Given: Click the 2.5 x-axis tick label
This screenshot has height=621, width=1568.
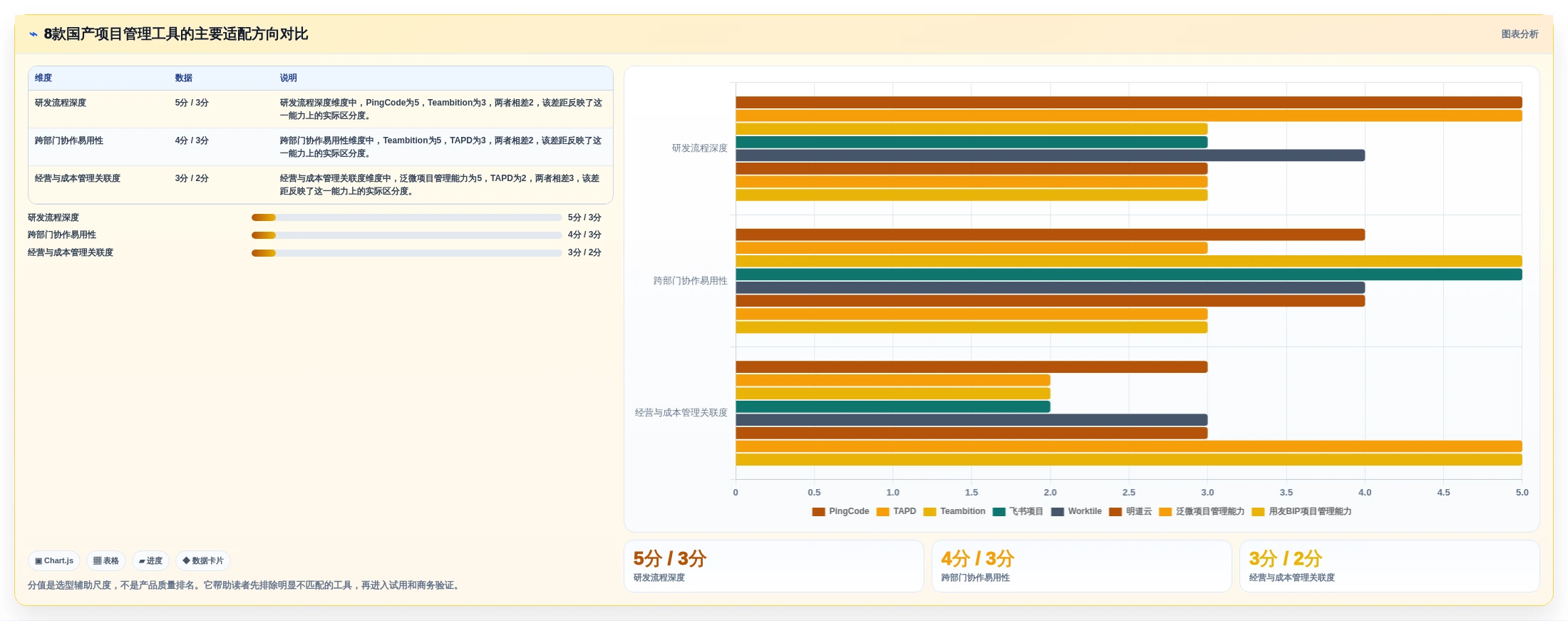Looking at the screenshot, I should [1129, 493].
